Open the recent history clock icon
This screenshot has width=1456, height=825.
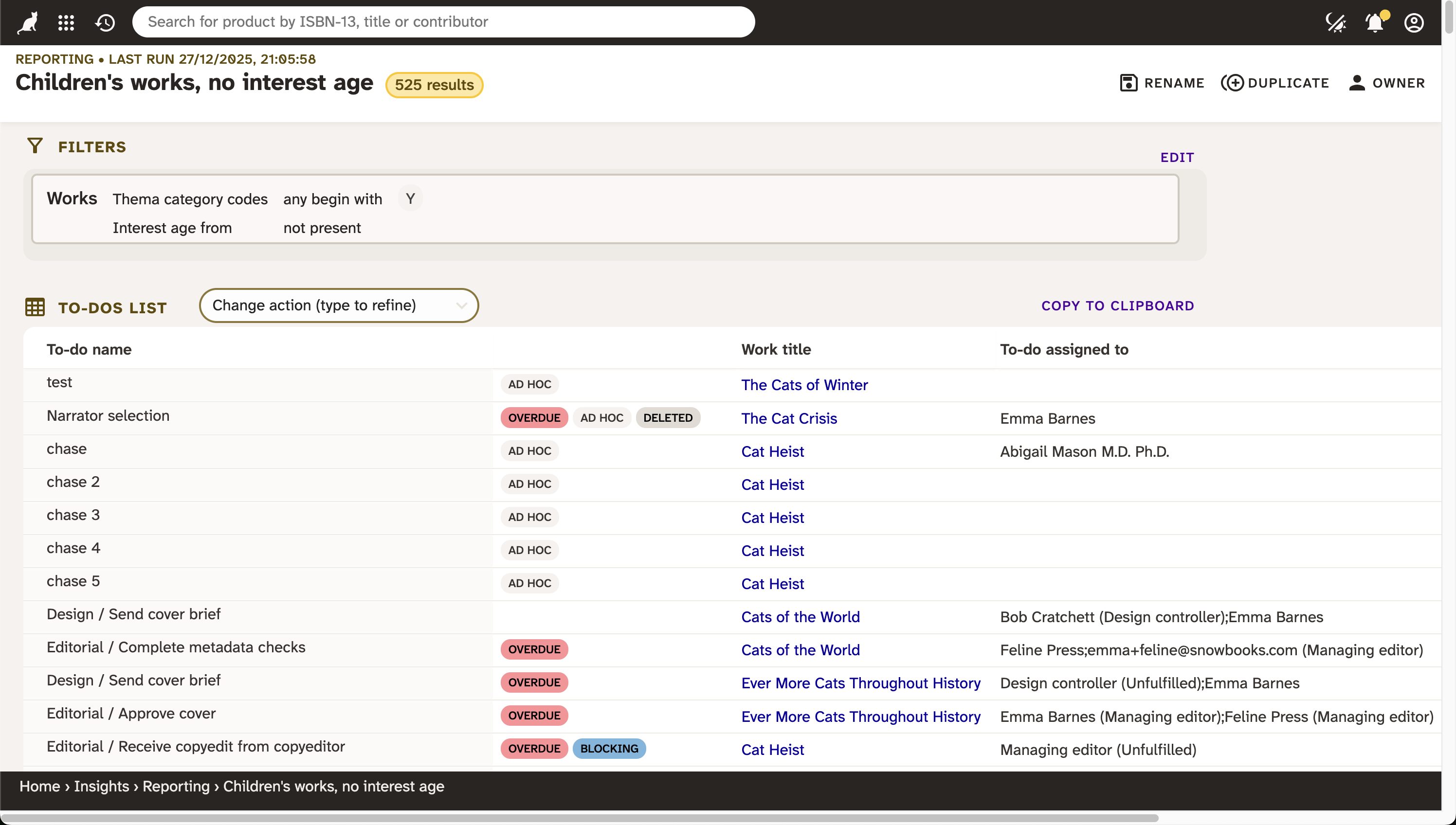coord(105,23)
